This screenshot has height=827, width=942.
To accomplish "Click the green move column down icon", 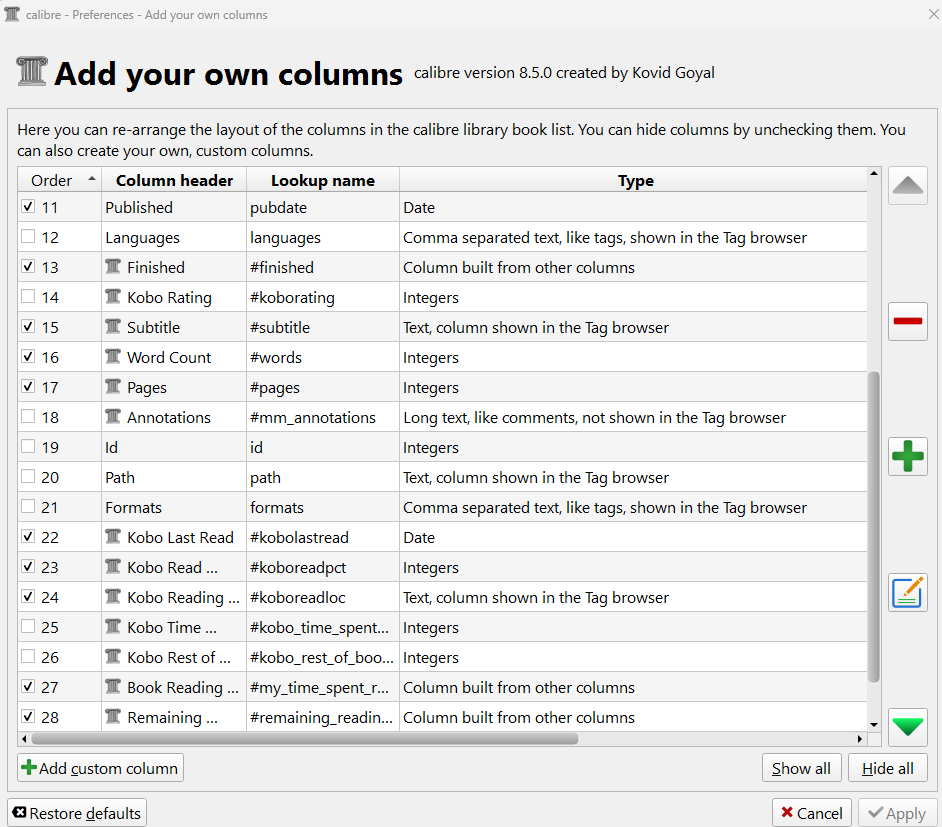I will [907, 727].
